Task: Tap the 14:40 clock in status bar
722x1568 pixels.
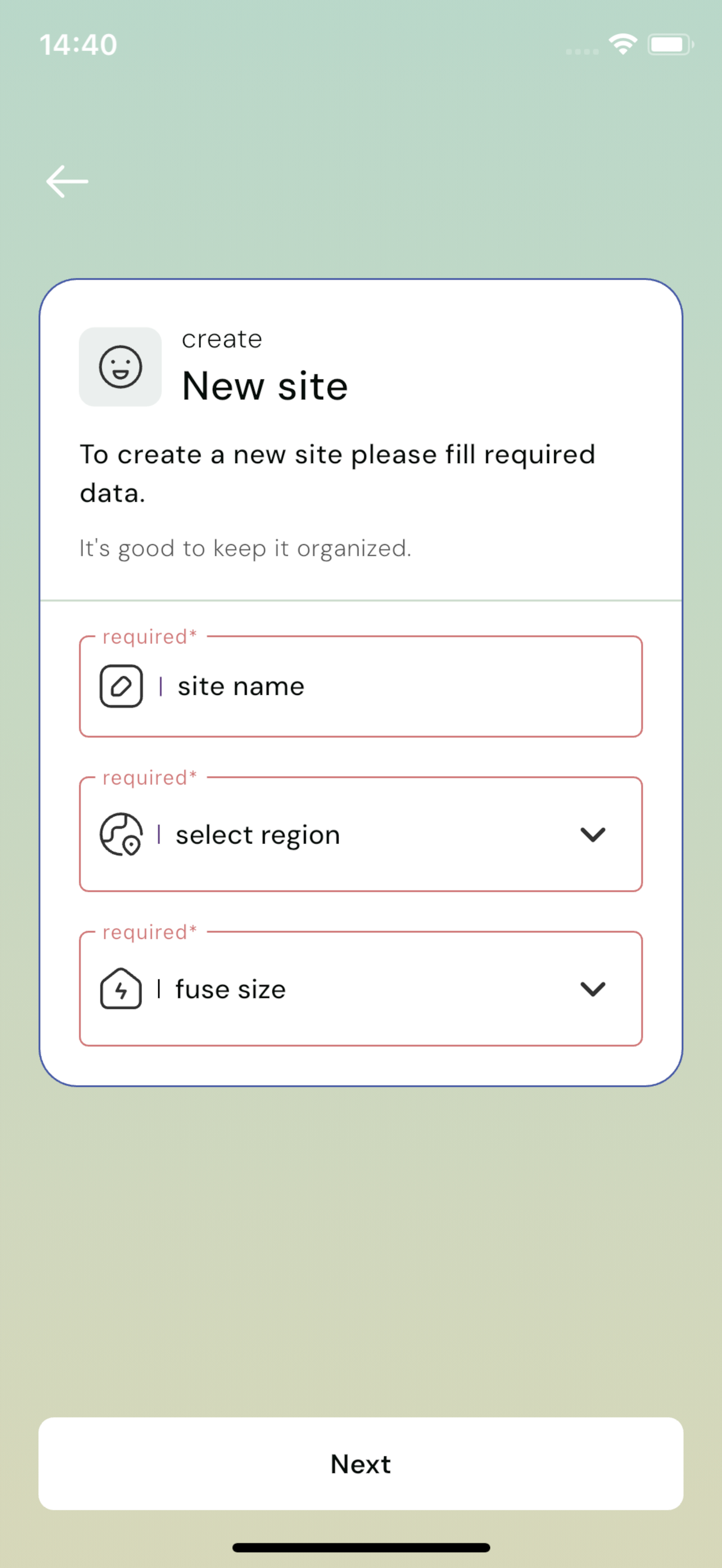Action: click(x=79, y=45)
